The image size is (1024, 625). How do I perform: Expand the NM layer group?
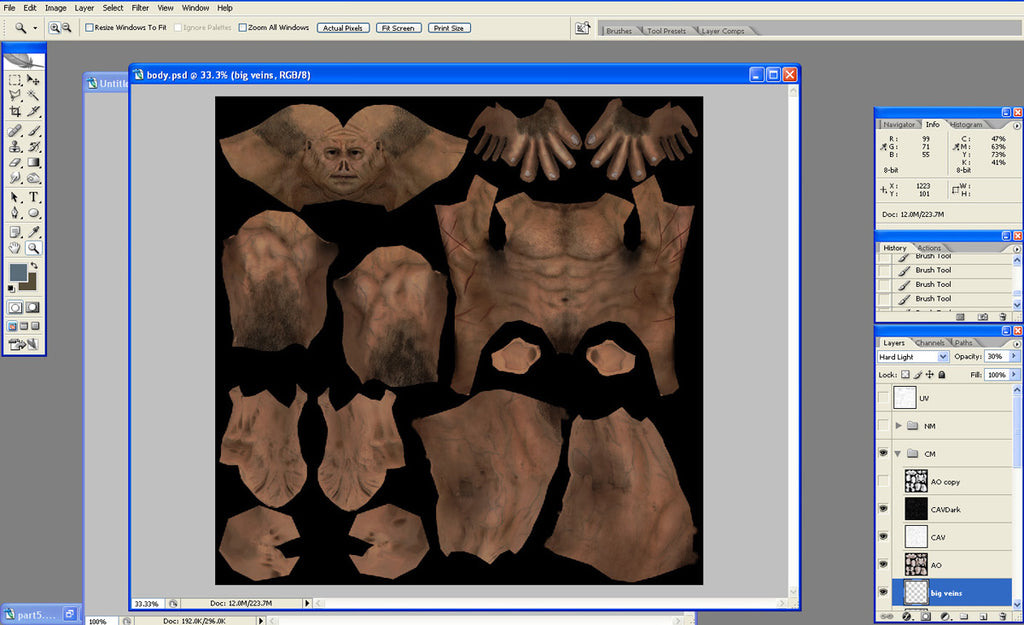pyautogui.click(x=899, y=426)
